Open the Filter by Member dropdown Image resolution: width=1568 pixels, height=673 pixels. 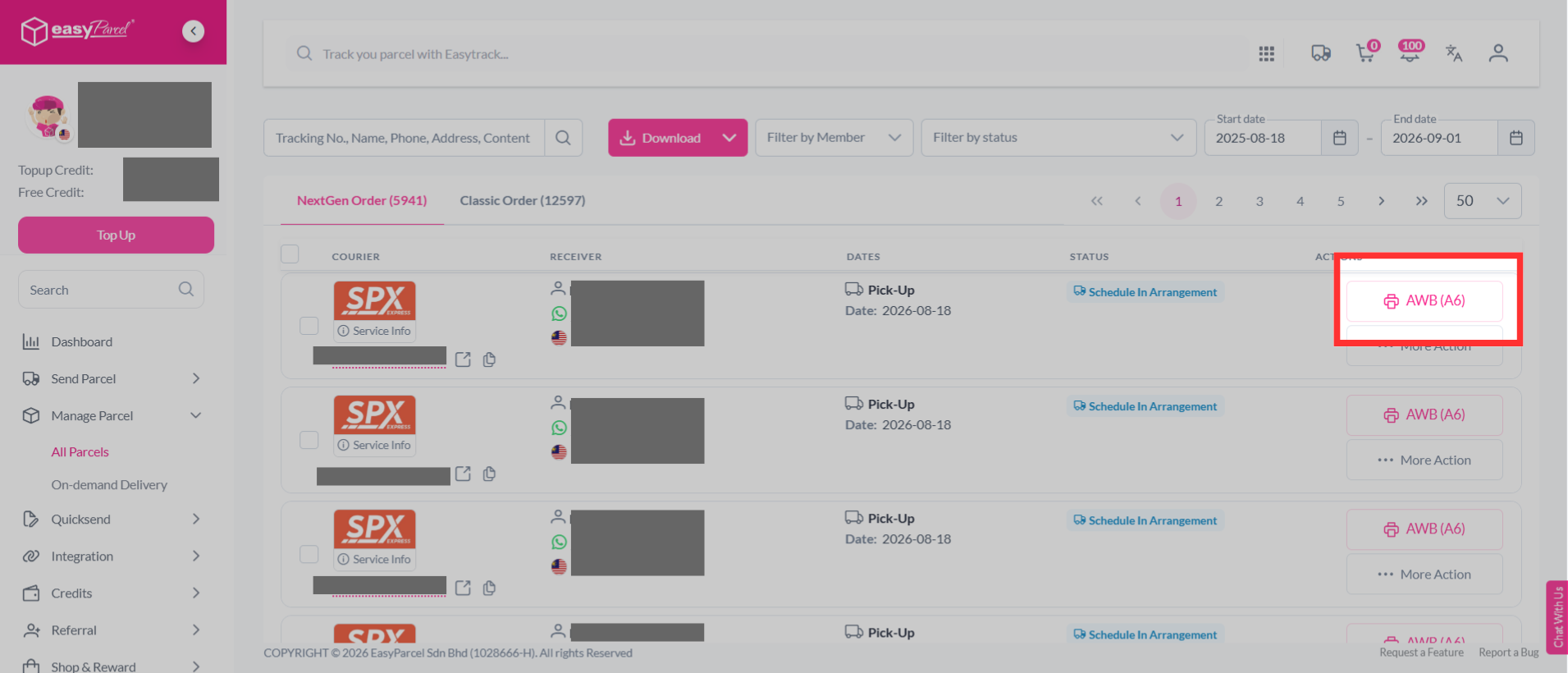click(834, 138)
